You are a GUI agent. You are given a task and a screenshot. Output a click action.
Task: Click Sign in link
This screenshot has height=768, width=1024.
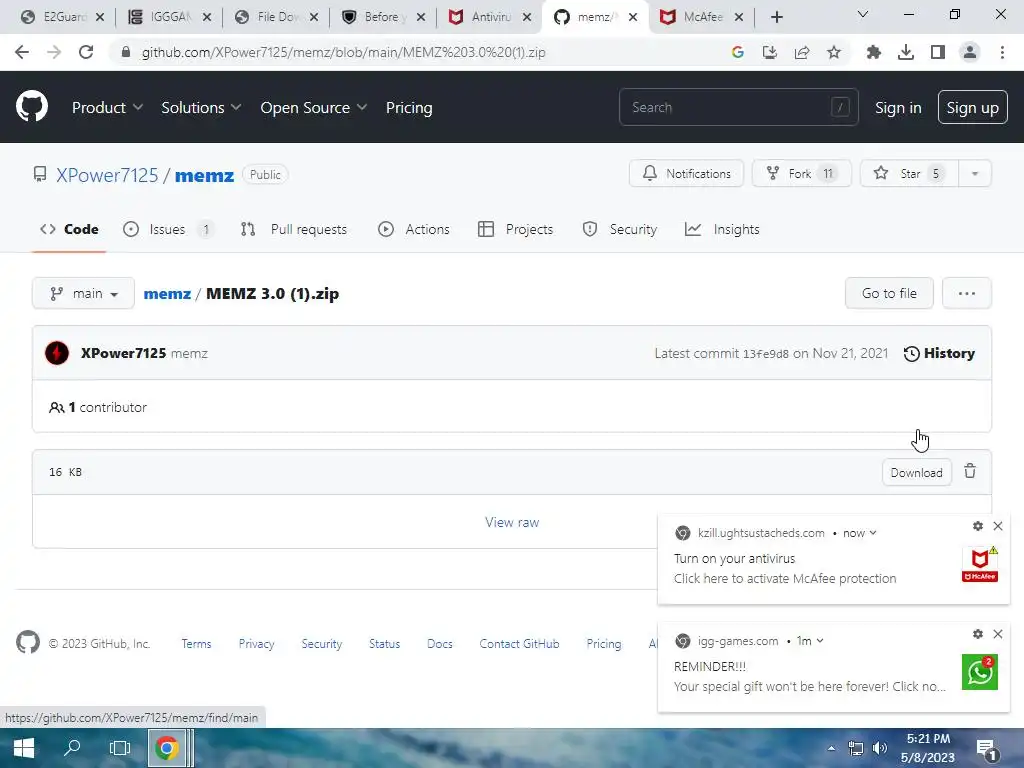[898, 107]
